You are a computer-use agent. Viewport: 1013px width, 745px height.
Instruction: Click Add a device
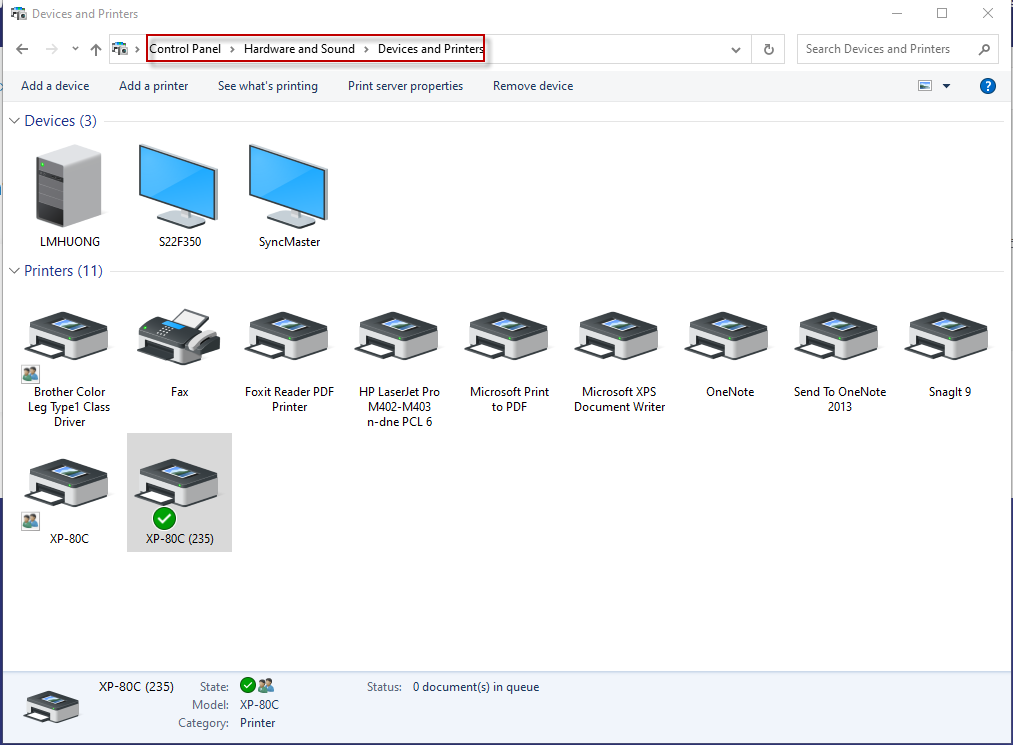pos(55,86)
